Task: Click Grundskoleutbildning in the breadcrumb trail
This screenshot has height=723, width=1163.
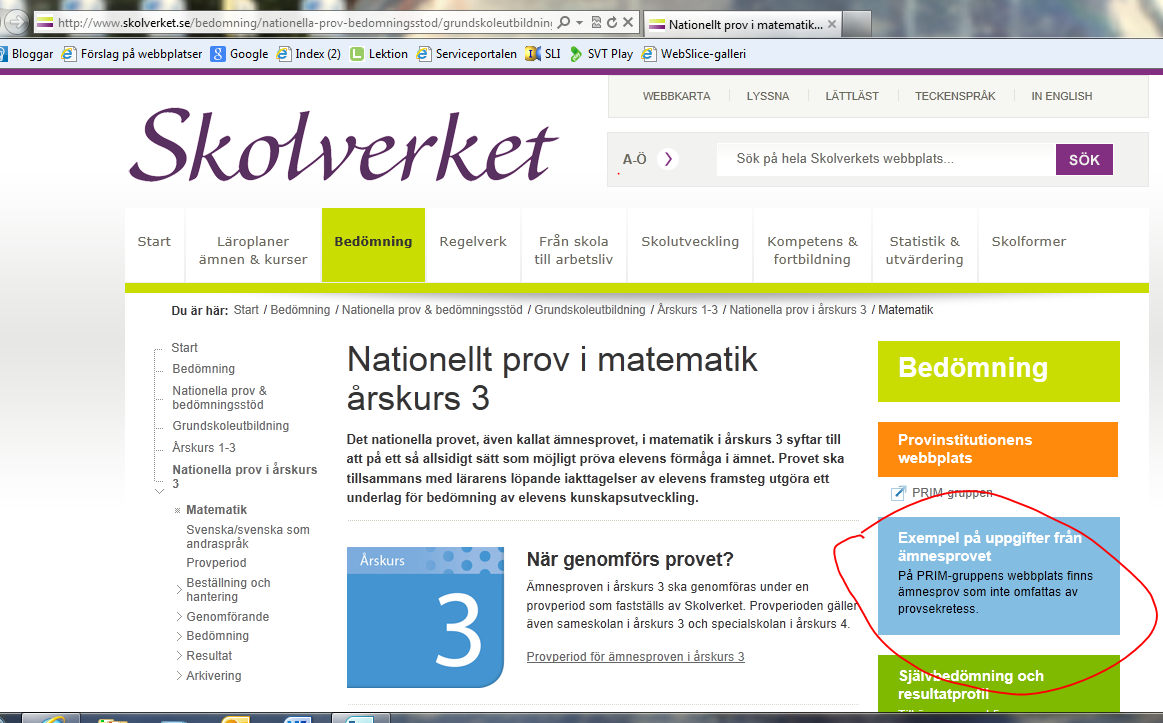Action: pos(590,310)
